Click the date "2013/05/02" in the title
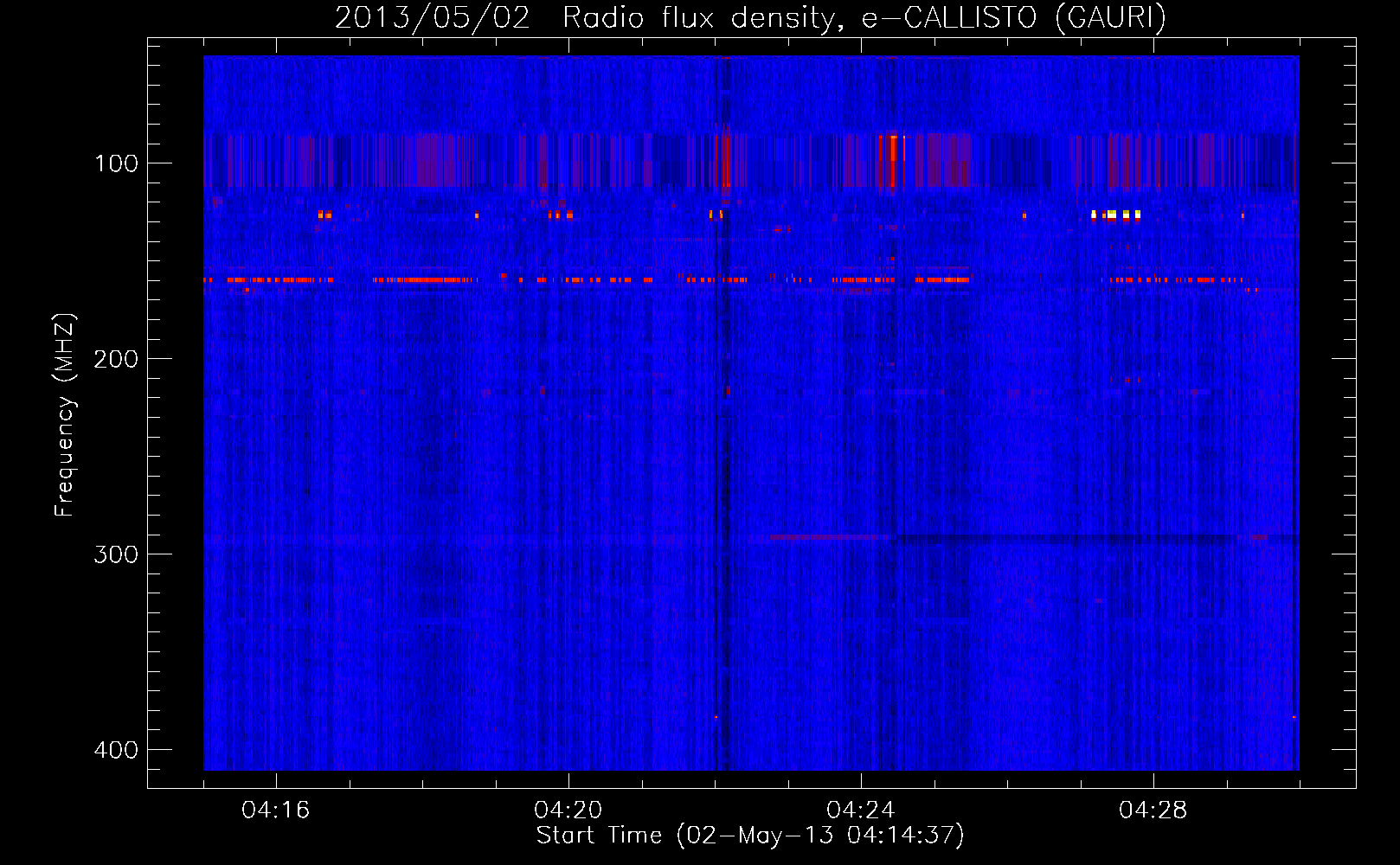The height and width of the screenshot is (865, 1400). (x=432, y=17)
